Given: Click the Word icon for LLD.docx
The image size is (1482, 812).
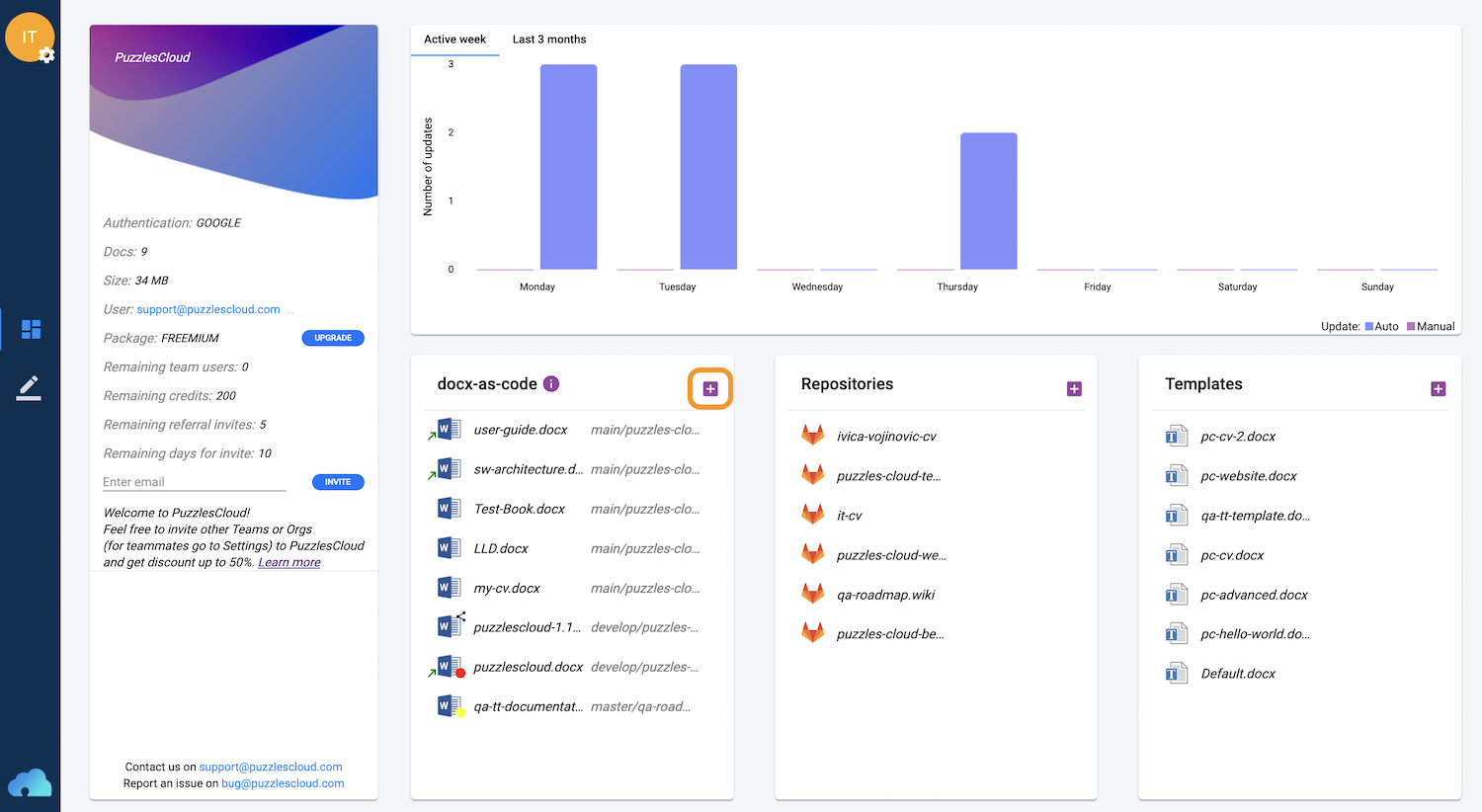Looking at the screenshot, I should click(449, 547).
